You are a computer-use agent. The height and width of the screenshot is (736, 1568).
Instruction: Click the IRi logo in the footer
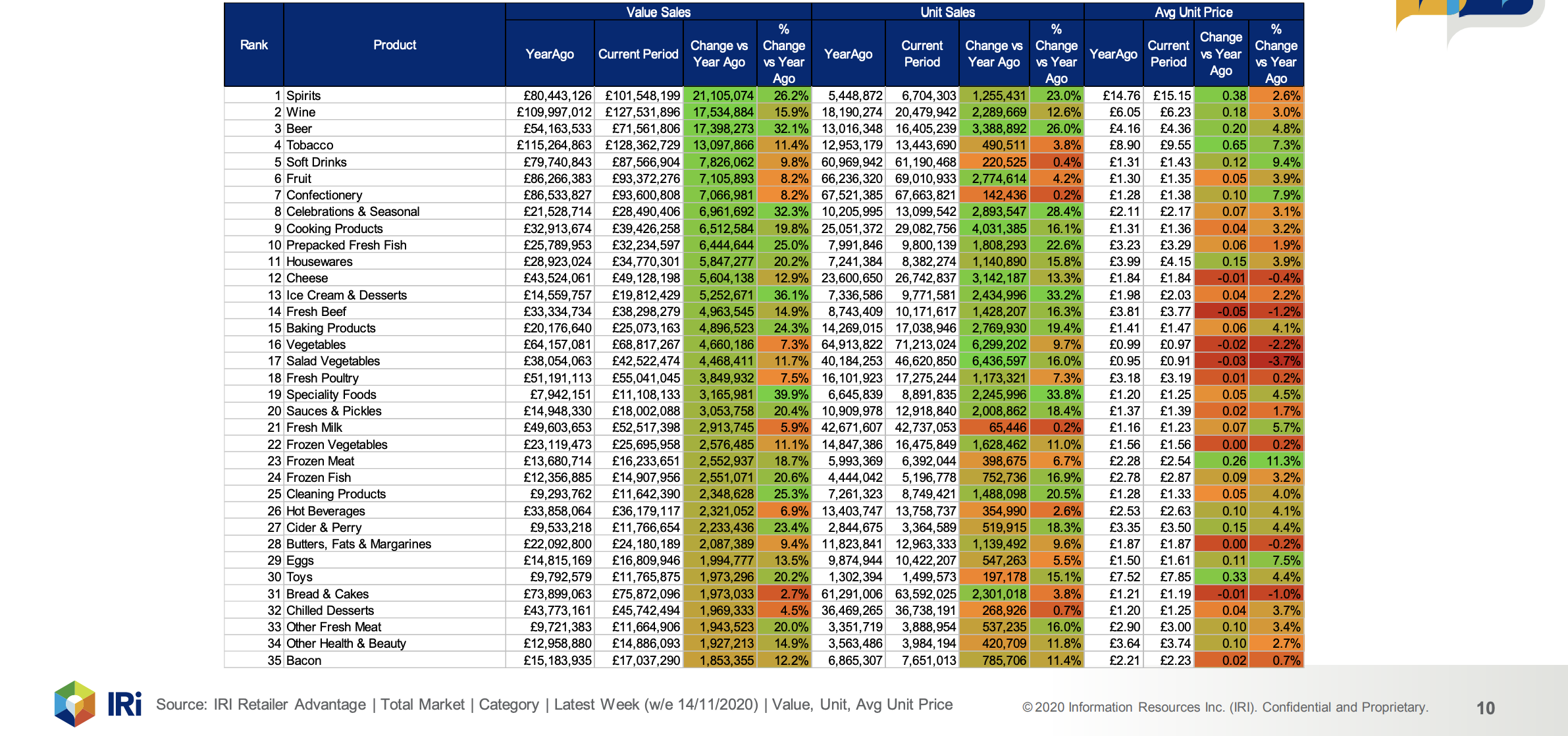coord(98,704)
